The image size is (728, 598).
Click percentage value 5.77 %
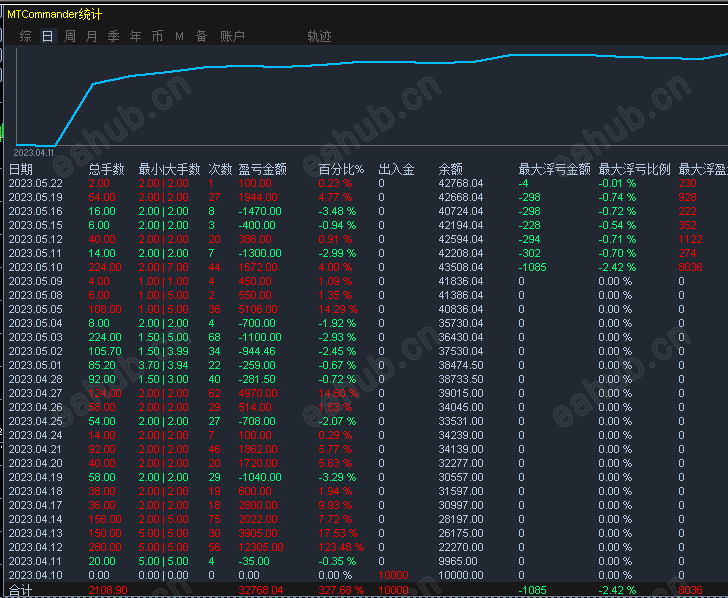(335, 449)
